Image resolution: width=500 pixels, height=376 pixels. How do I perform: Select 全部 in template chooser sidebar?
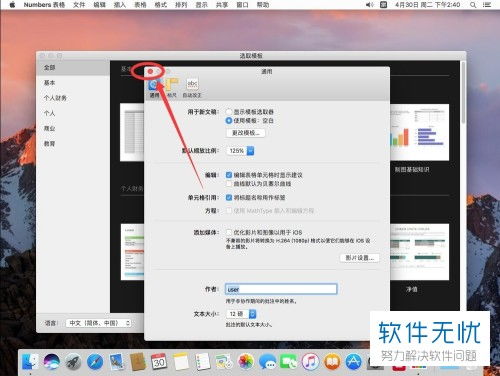(73, 68)
